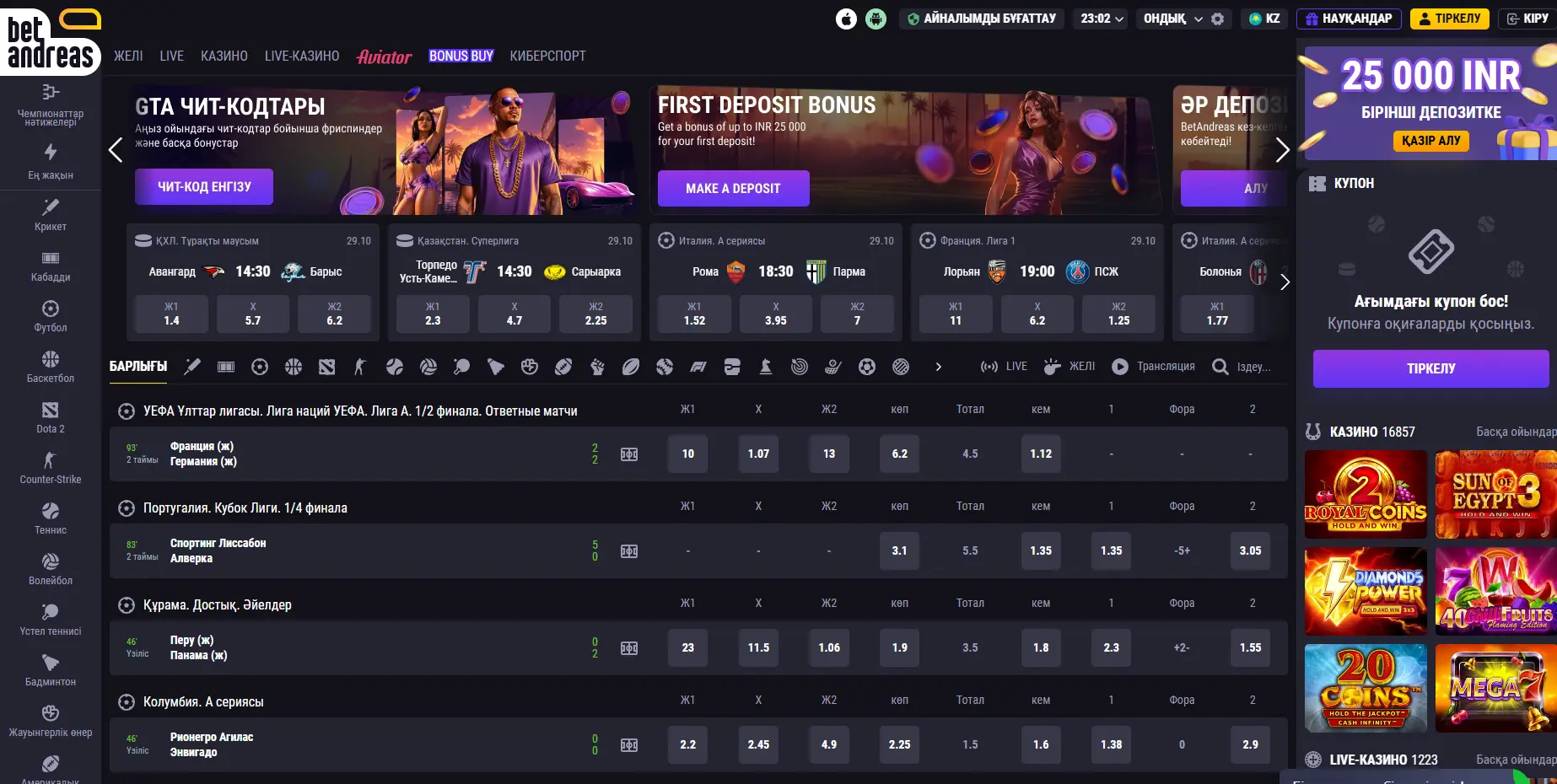Screen dimensions: 1557x784
Task: Open the LIVE-КАЗИНО top menu tab
Action: coord(302,56)
